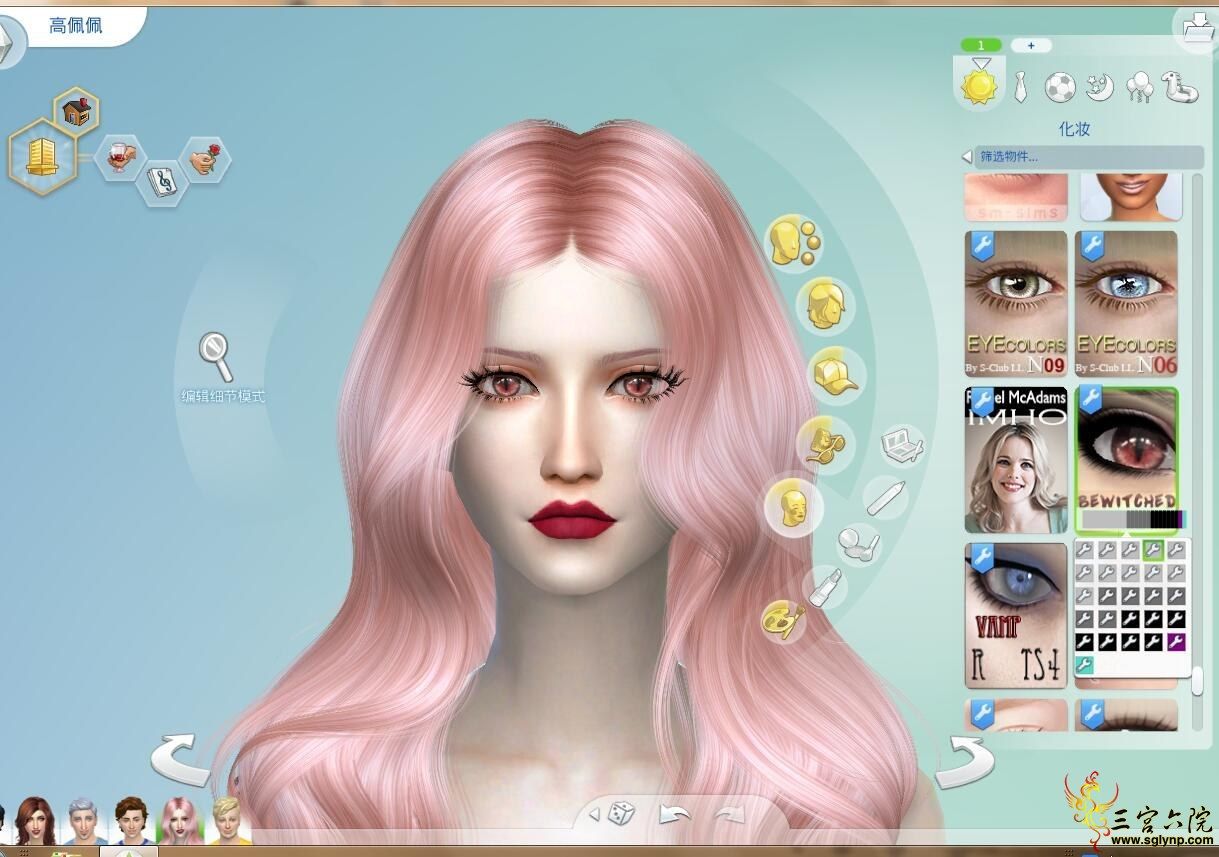Select the sm-sims lips thumbnail
The height and width of the screenshot is (857, 1219).
[x=1016, y=197]
